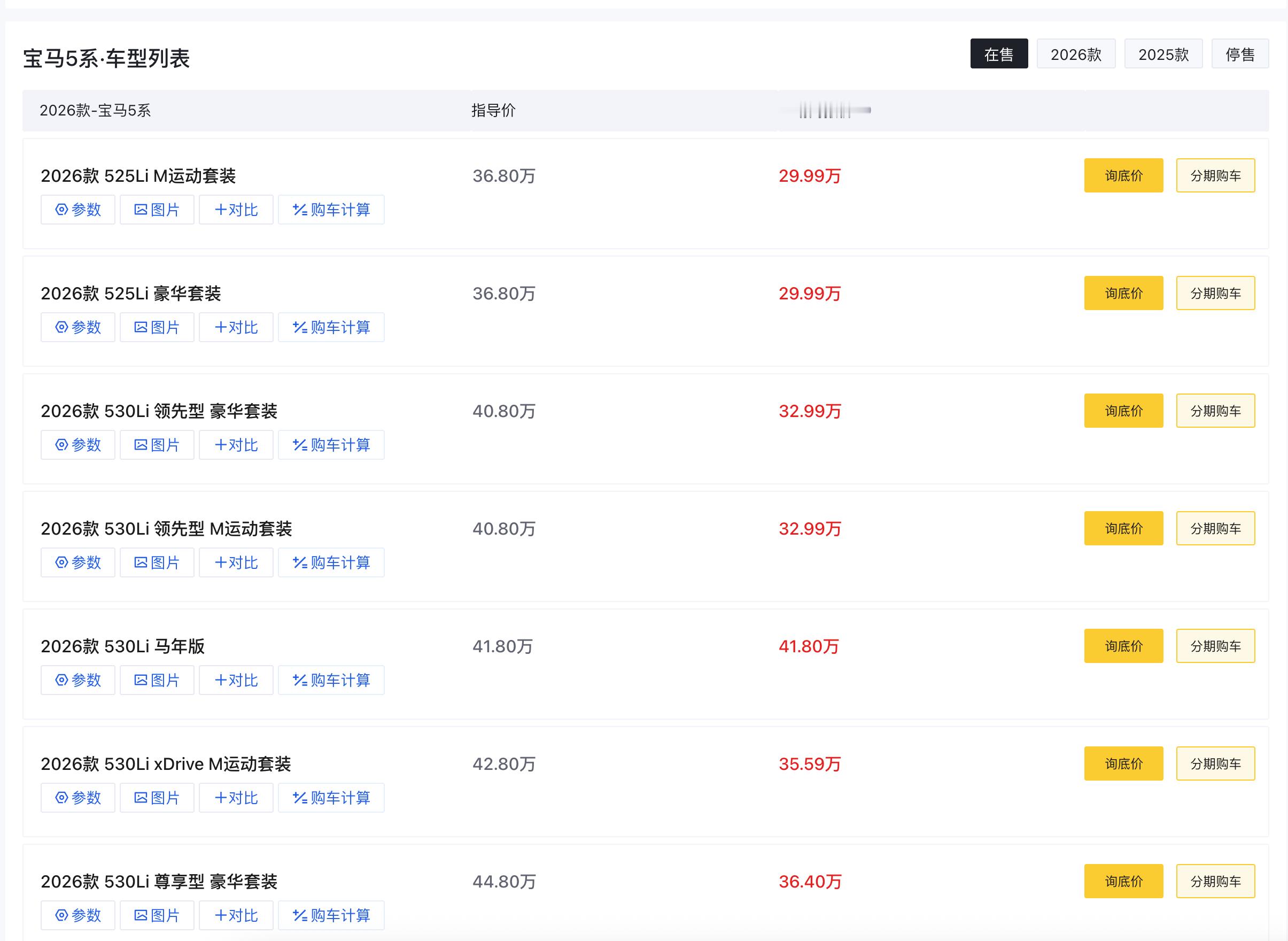Open 参数 for 530Li 尊享型 豪华套装

point(78,915)
